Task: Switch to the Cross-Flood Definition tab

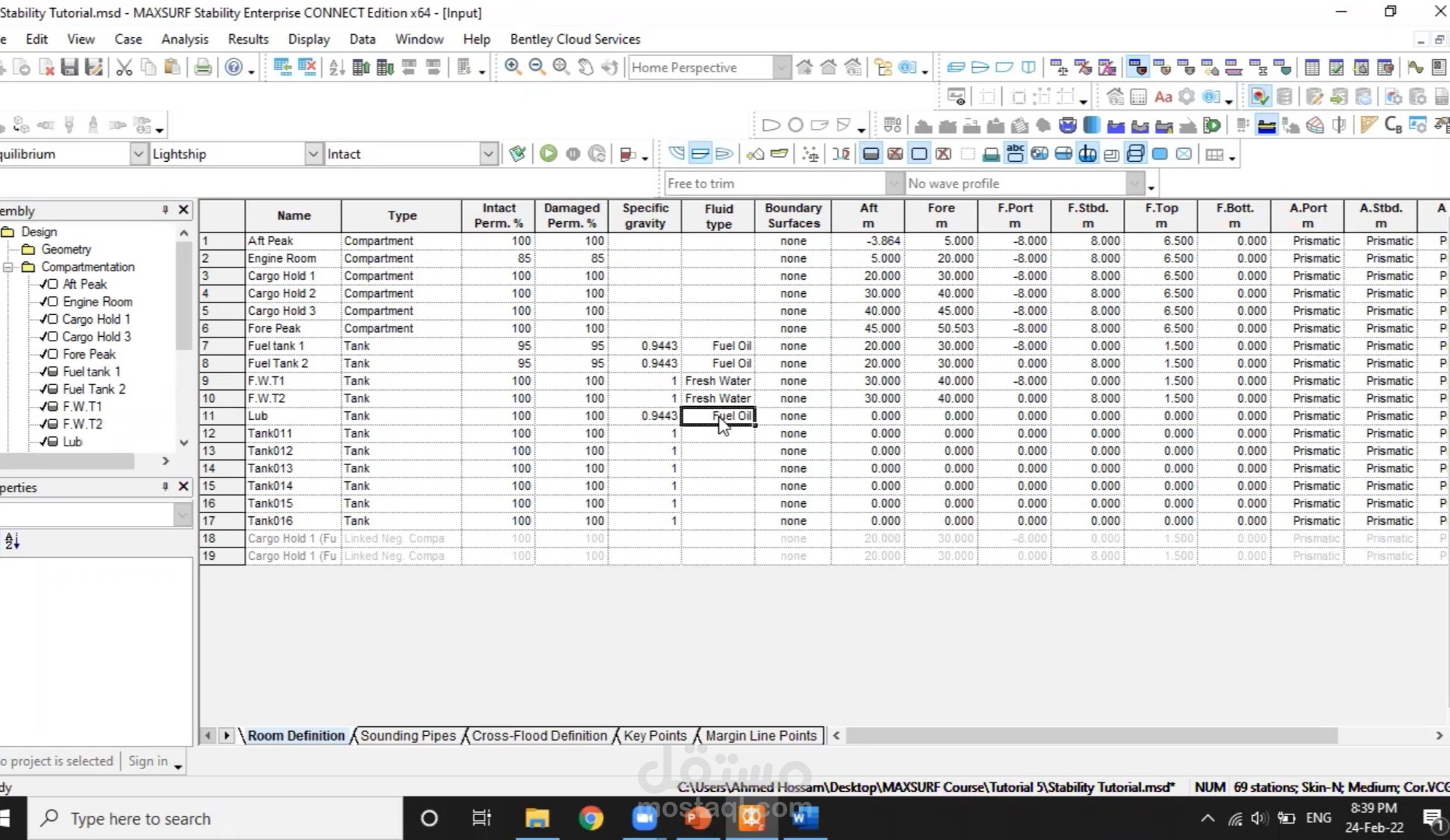Action: point(539,736)
